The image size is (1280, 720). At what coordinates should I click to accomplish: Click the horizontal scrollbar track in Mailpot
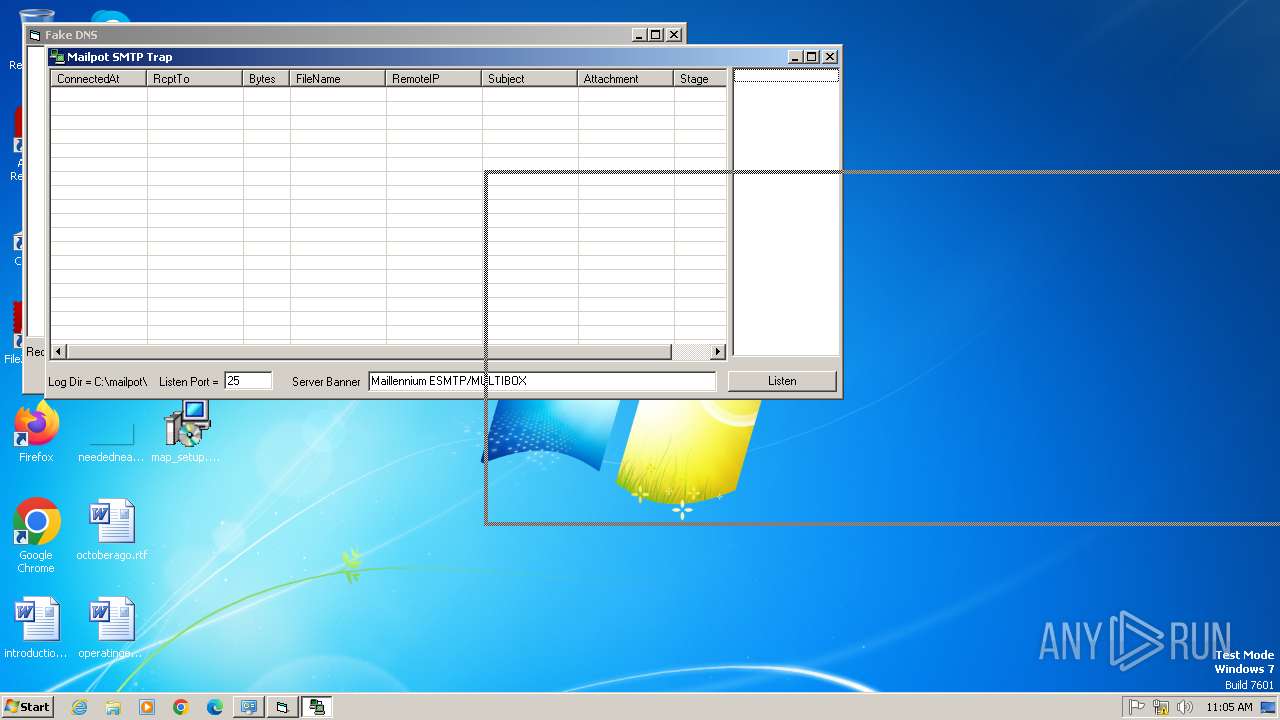690,352
